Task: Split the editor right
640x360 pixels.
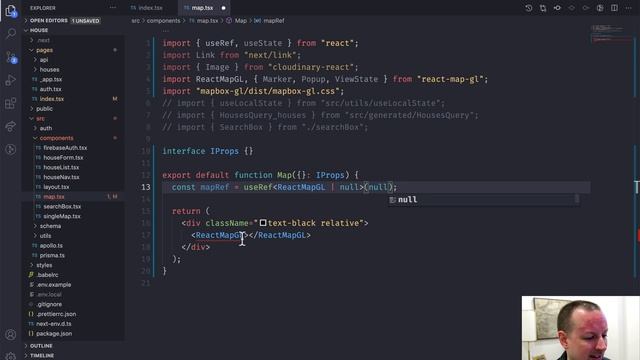Action: coord(614,8)
